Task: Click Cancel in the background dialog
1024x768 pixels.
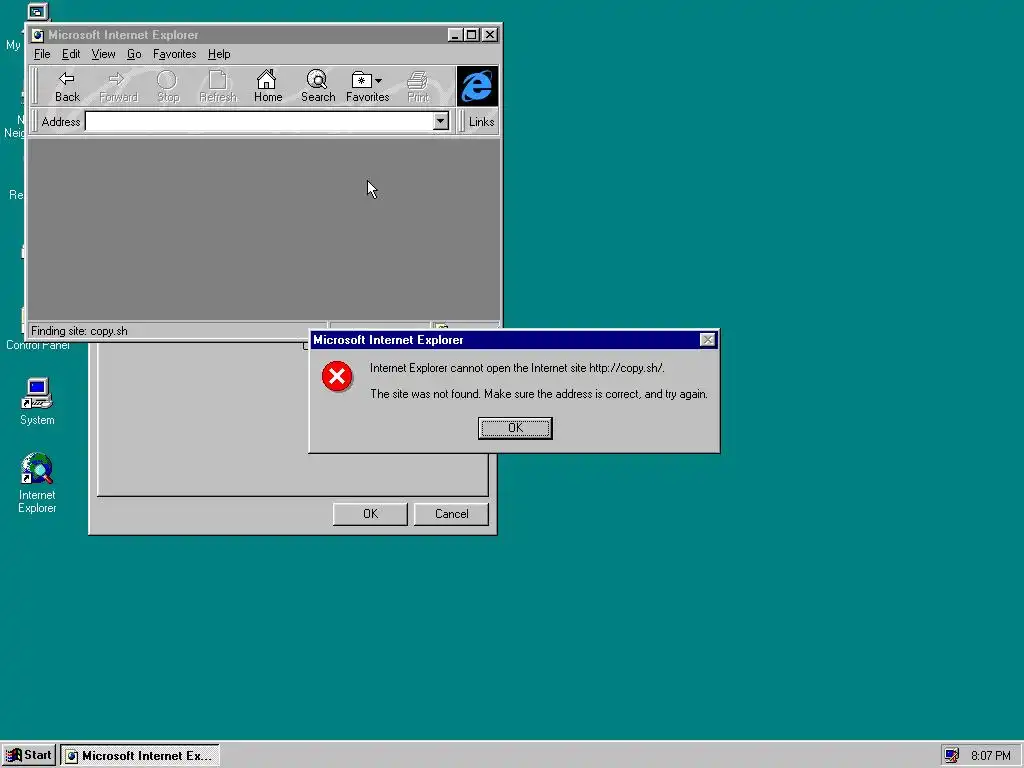Action: [x=451, y=514]
